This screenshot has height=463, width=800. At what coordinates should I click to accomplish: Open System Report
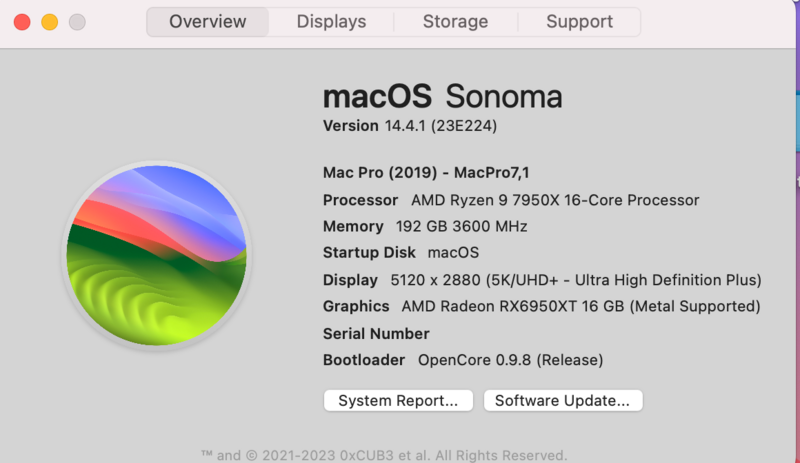click(x=398, y=401)
